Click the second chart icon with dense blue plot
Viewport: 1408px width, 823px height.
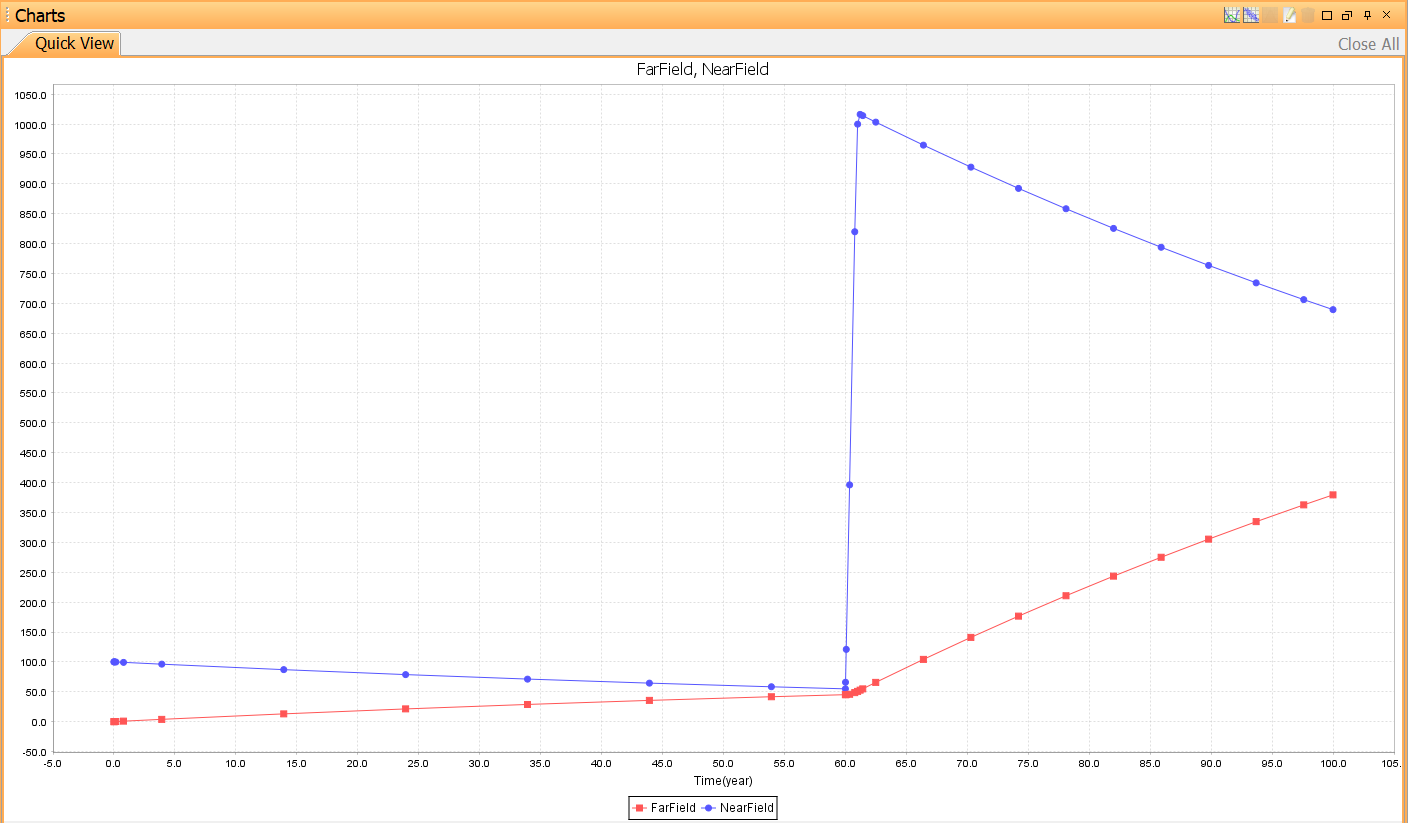(x=1251, y=15)
